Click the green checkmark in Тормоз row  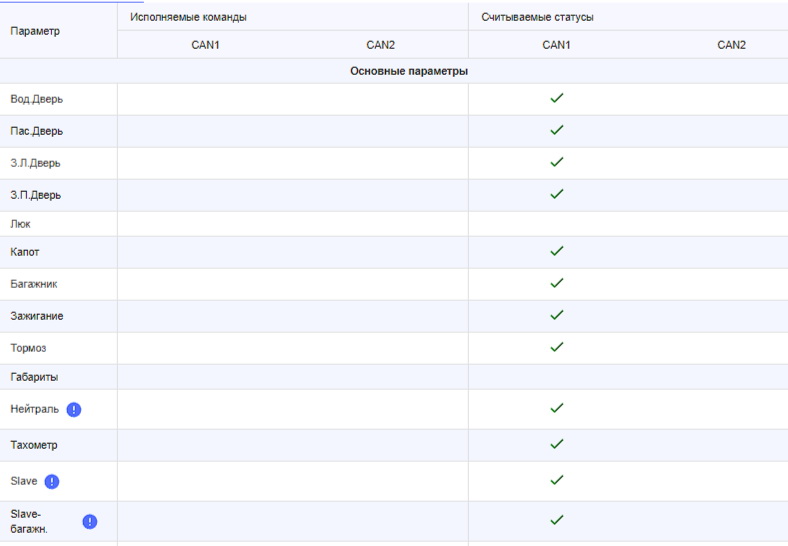click(x=557, y=347)
